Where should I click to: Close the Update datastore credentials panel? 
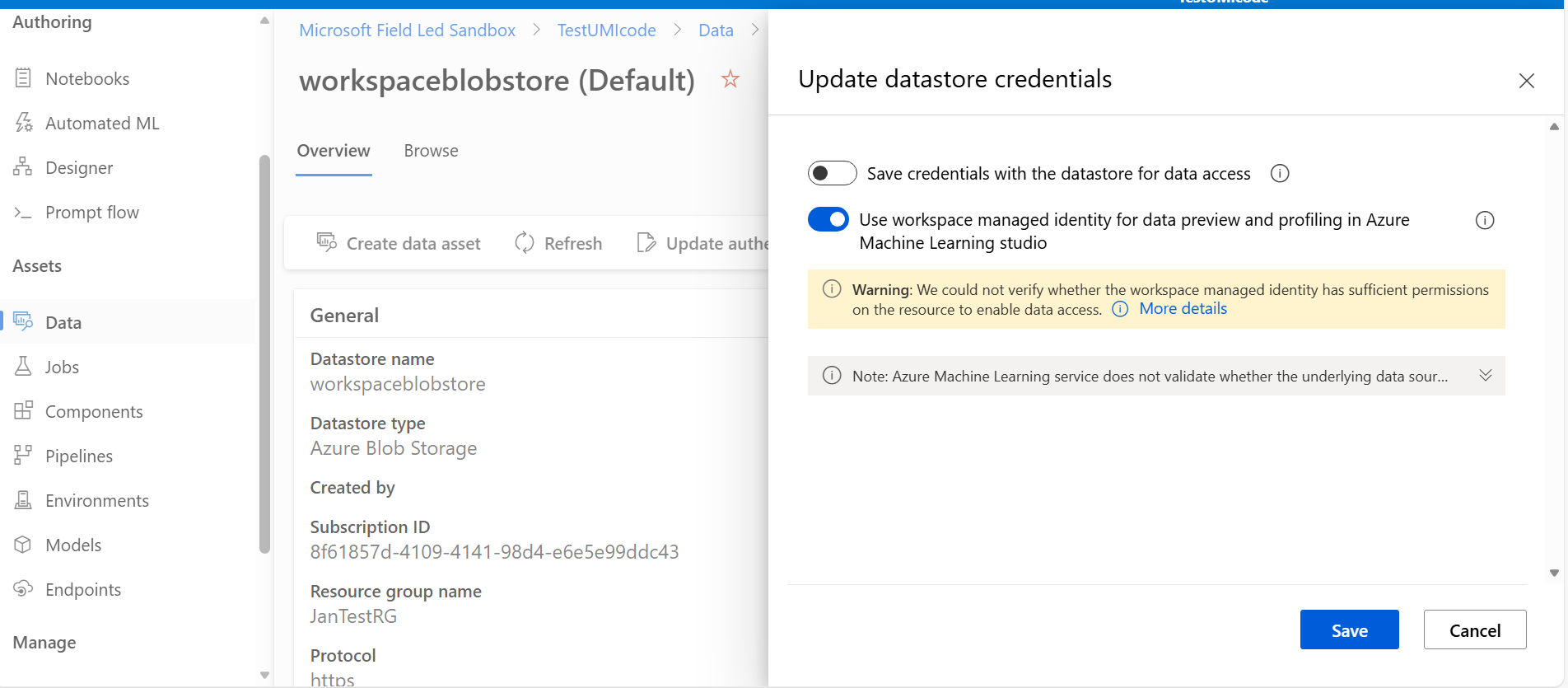(1527, 81)
